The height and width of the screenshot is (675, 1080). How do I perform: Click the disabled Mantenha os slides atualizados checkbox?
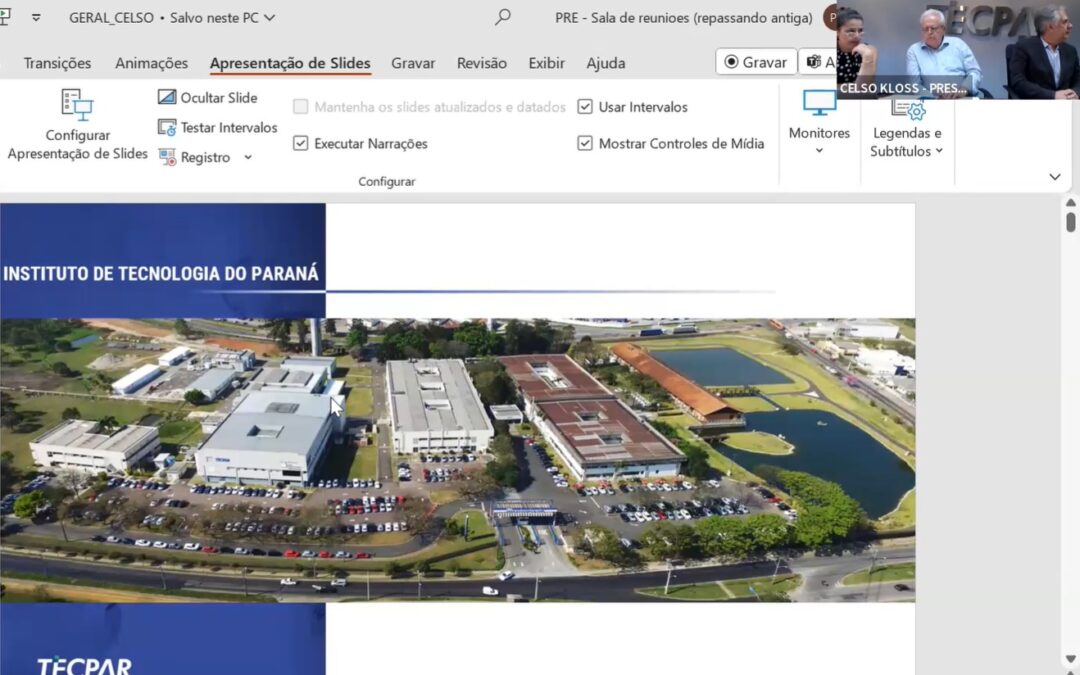(300, 107)
